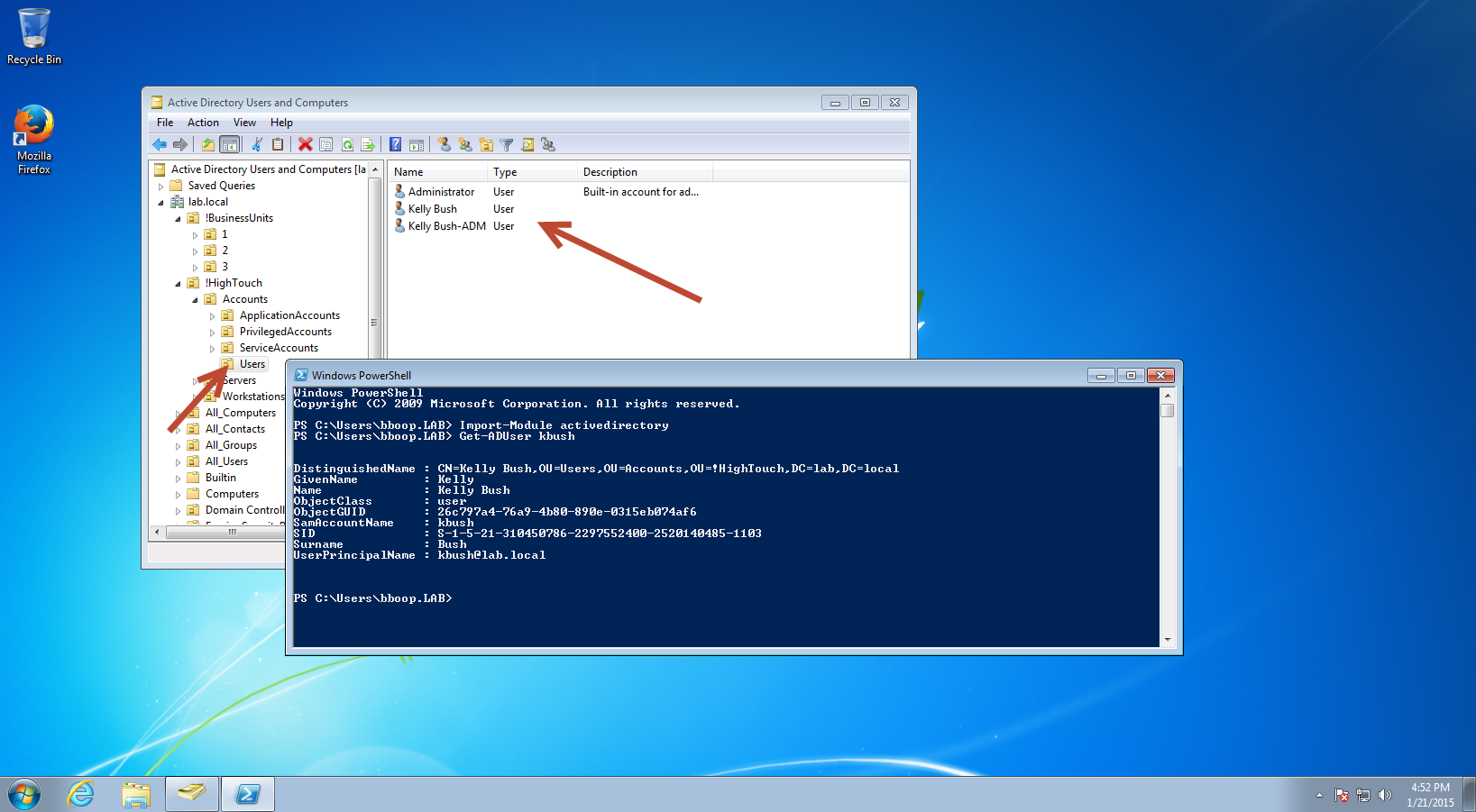Create a new organizational unit icon
1476x812 pixels.
pyautogui.click(x=486, y=144)
